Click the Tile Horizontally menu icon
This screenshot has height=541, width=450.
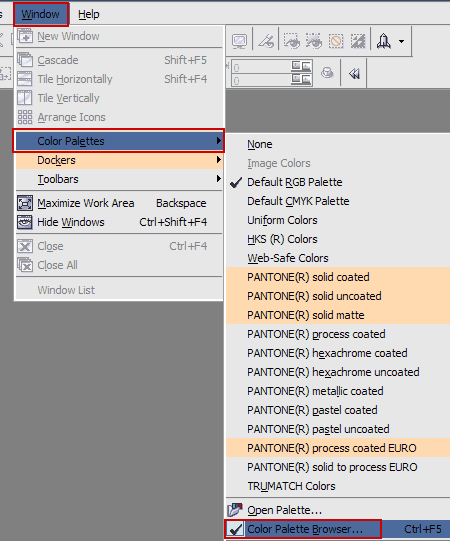25,79
